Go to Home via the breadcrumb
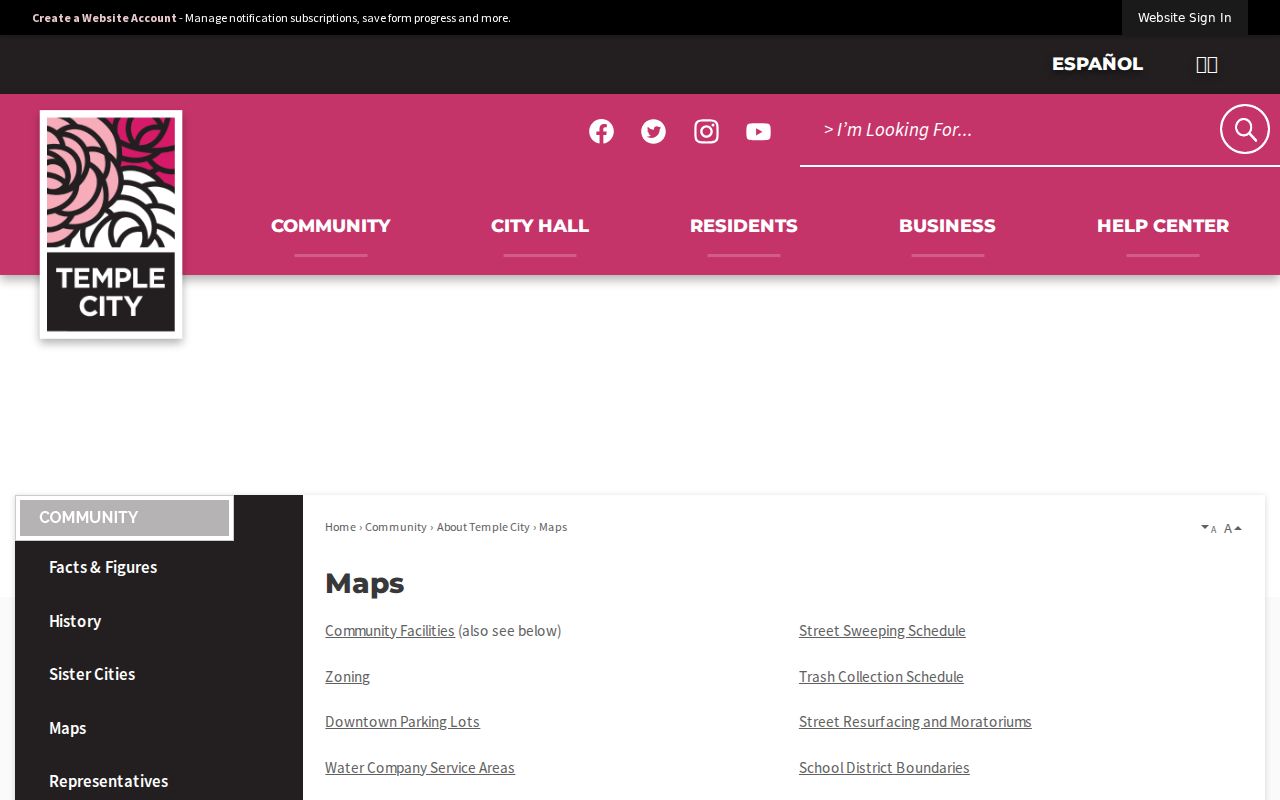 [x=340, y=527]
